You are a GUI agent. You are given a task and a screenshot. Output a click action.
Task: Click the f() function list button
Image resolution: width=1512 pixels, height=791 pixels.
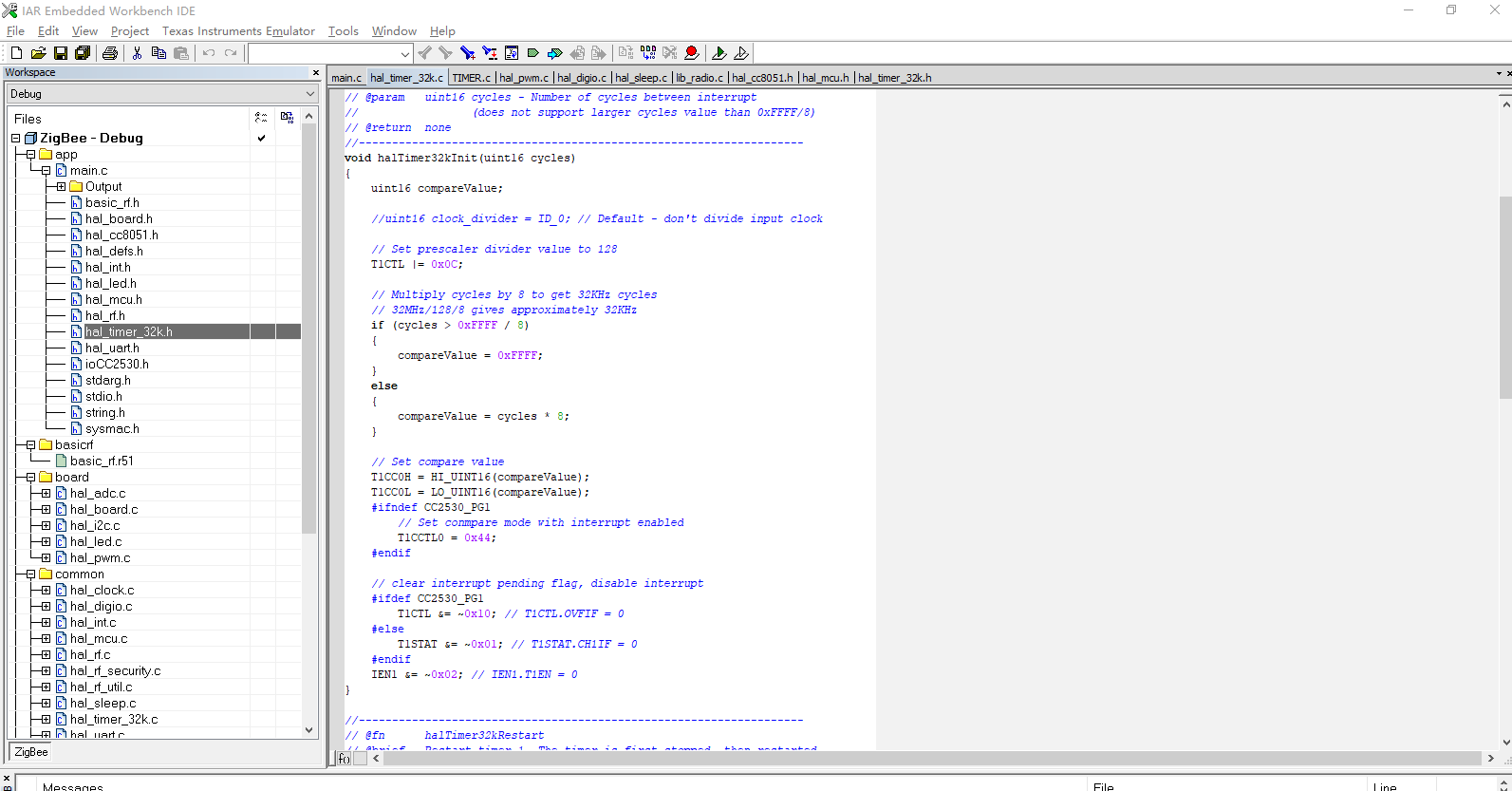click(345, 758)
